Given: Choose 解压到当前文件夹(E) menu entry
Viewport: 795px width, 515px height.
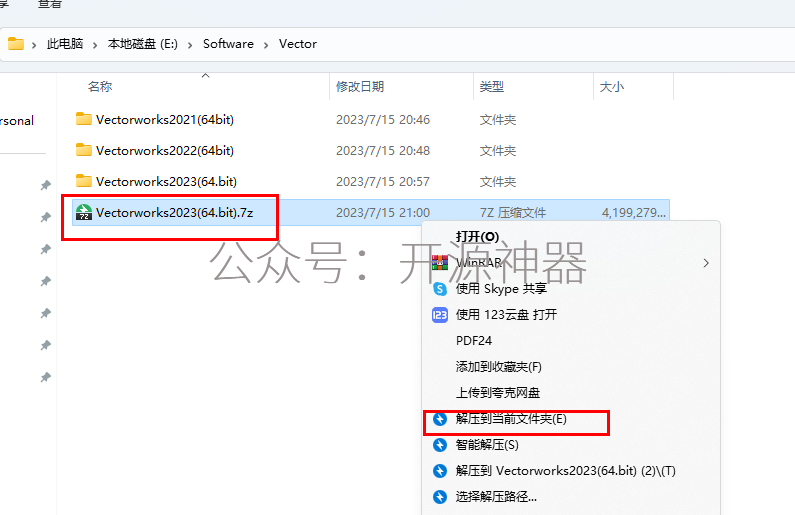Looking at the screenshot, I should tap(571, 419).
